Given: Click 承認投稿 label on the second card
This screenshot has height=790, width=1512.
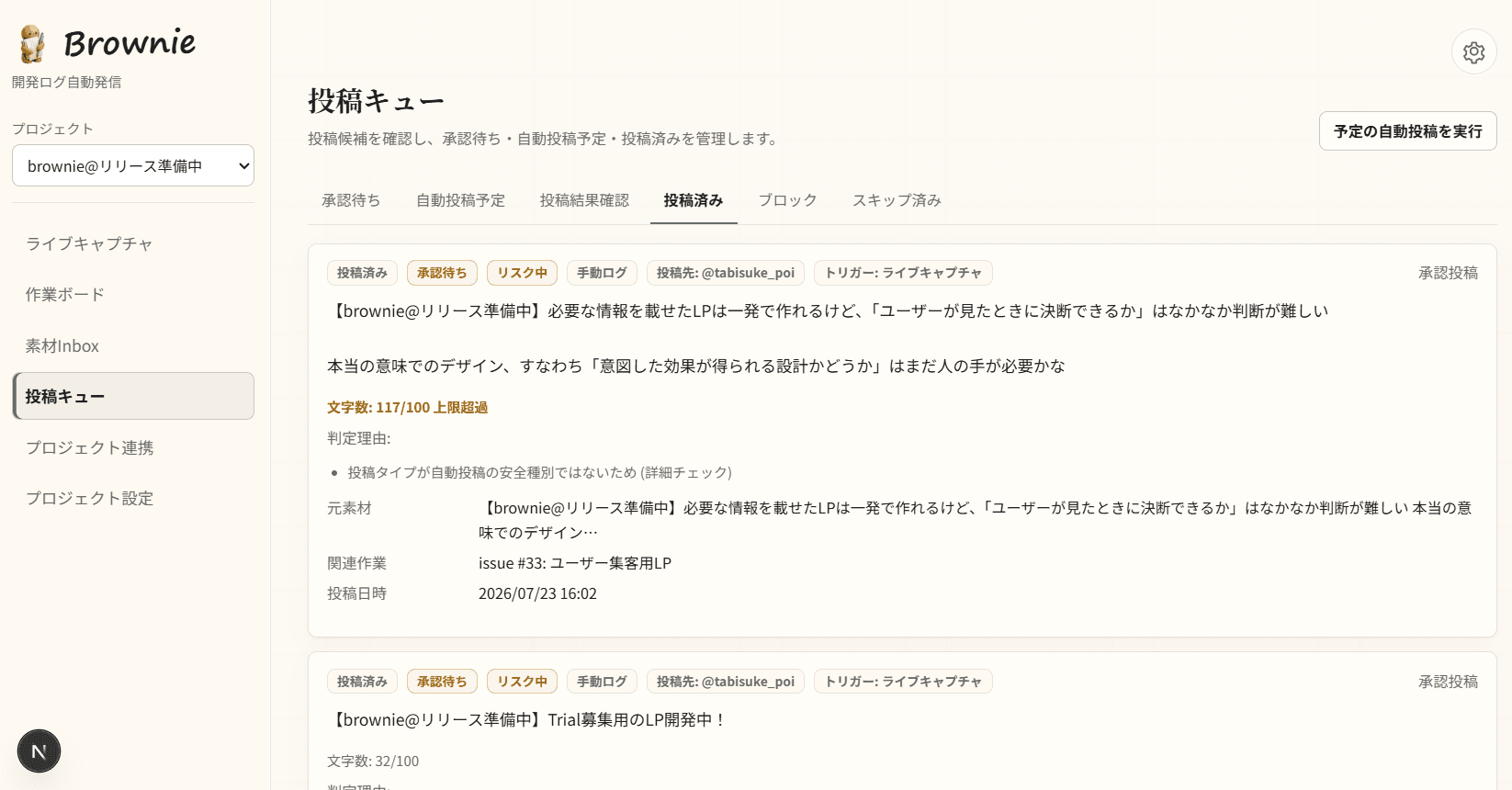Looking at the screenshot, I should pyautogui.click(x=1448, y=682).
